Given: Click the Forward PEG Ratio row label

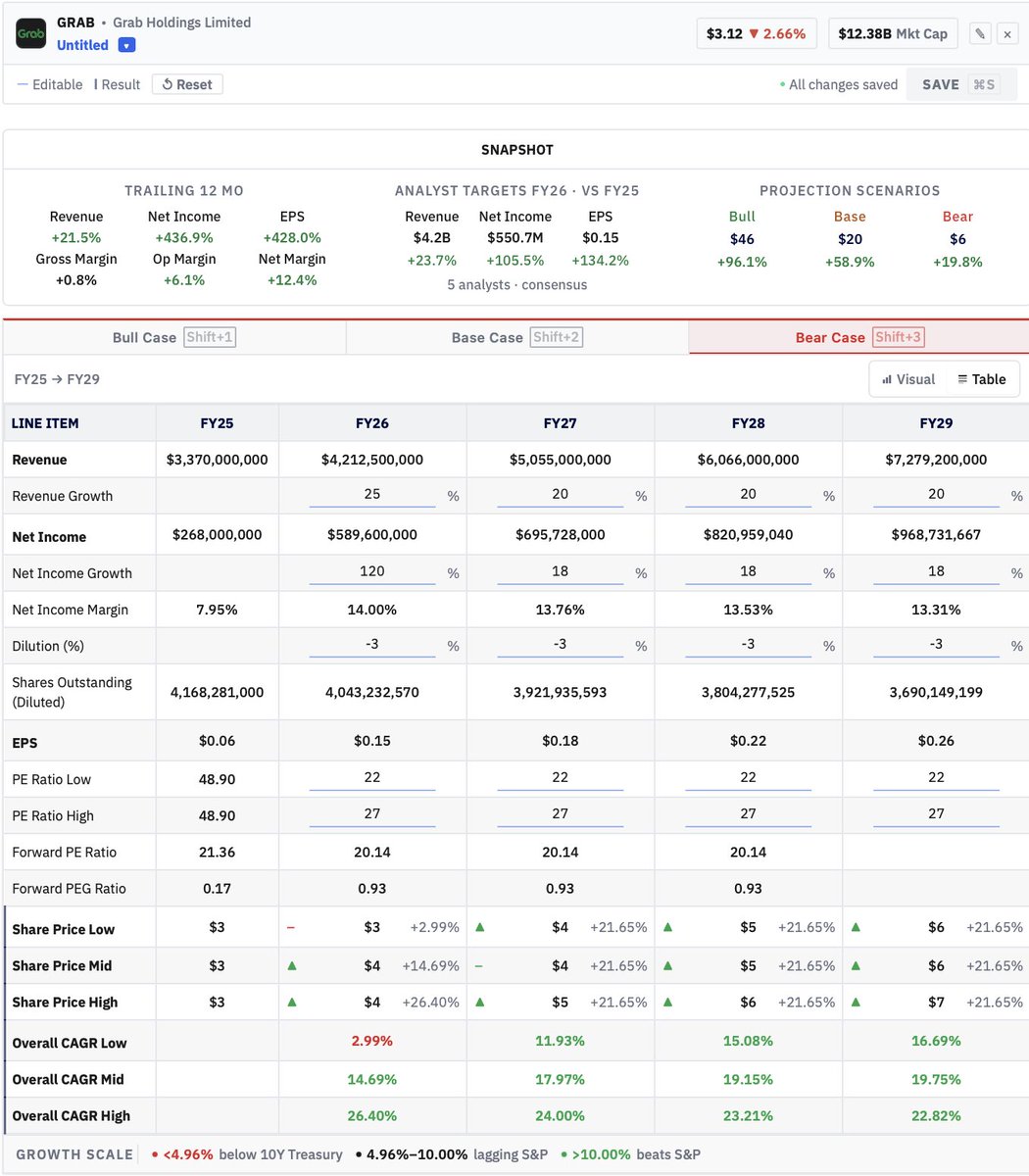Looking at the screenshot, I should click(69, 889).
